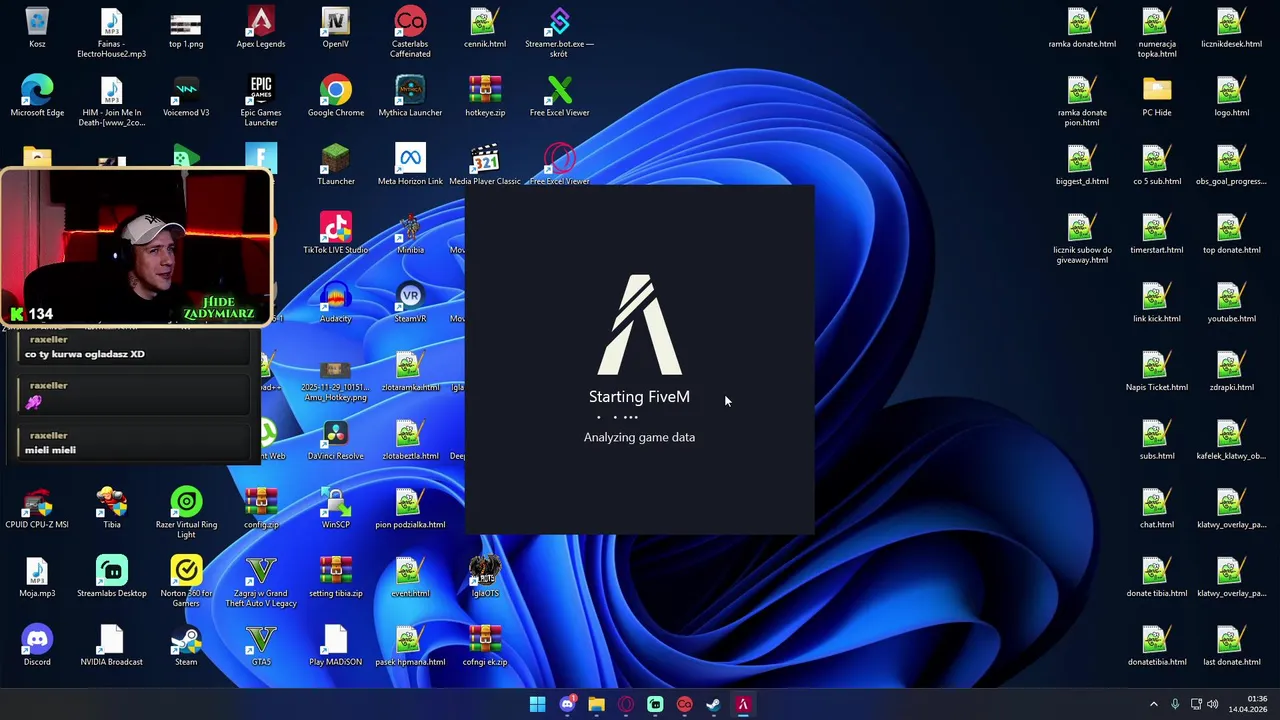Open the Steam desktop shortcut
1280x720 pixels.
point(186,645)
